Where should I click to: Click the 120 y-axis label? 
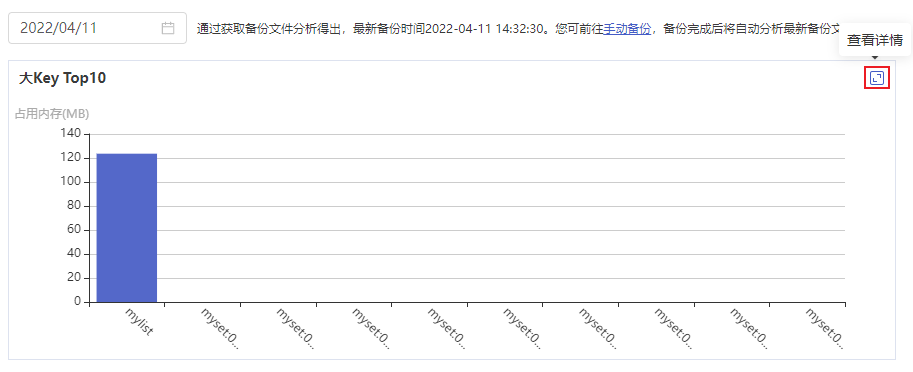pos(72,158)
